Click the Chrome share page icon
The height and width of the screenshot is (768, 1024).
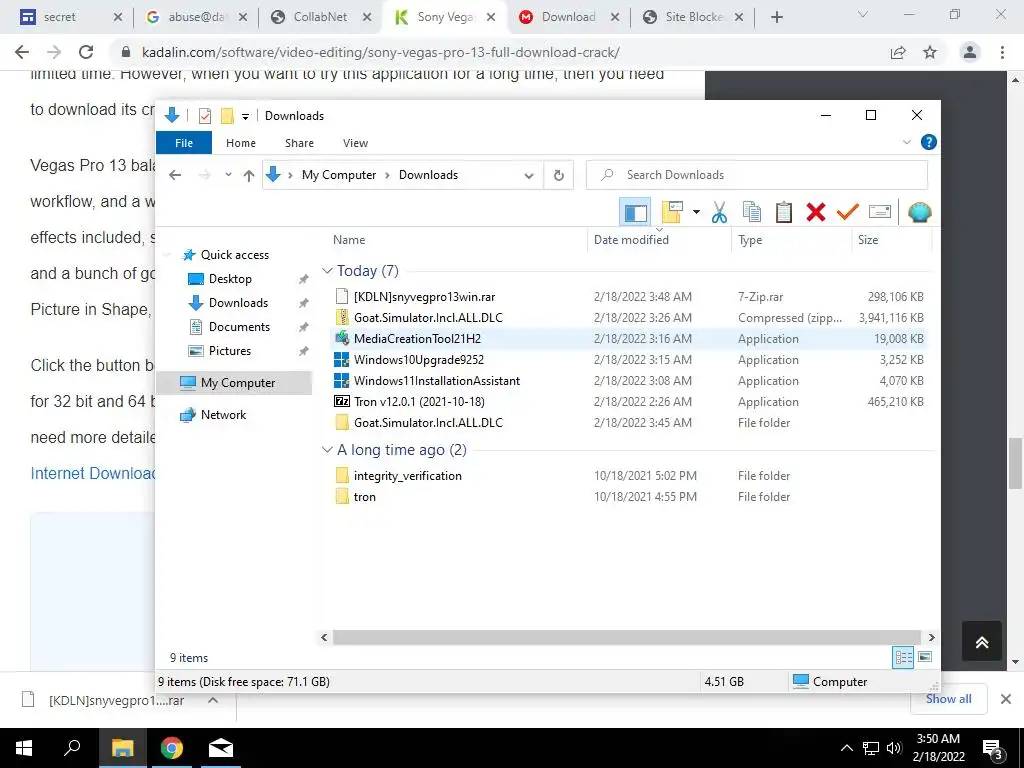(898, 52)
